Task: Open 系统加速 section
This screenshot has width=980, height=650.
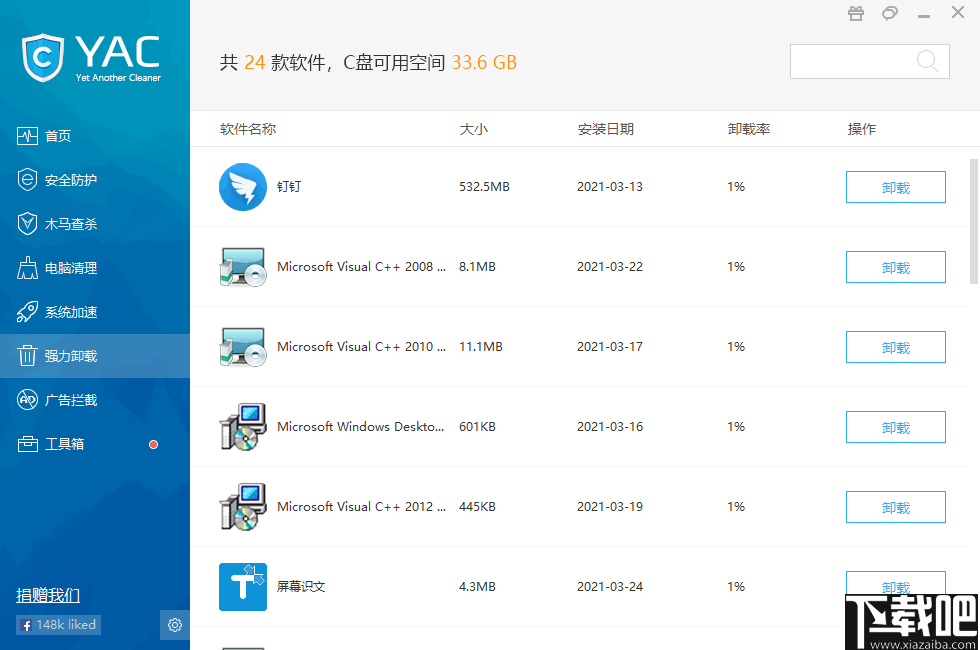Action: (95, 312)
